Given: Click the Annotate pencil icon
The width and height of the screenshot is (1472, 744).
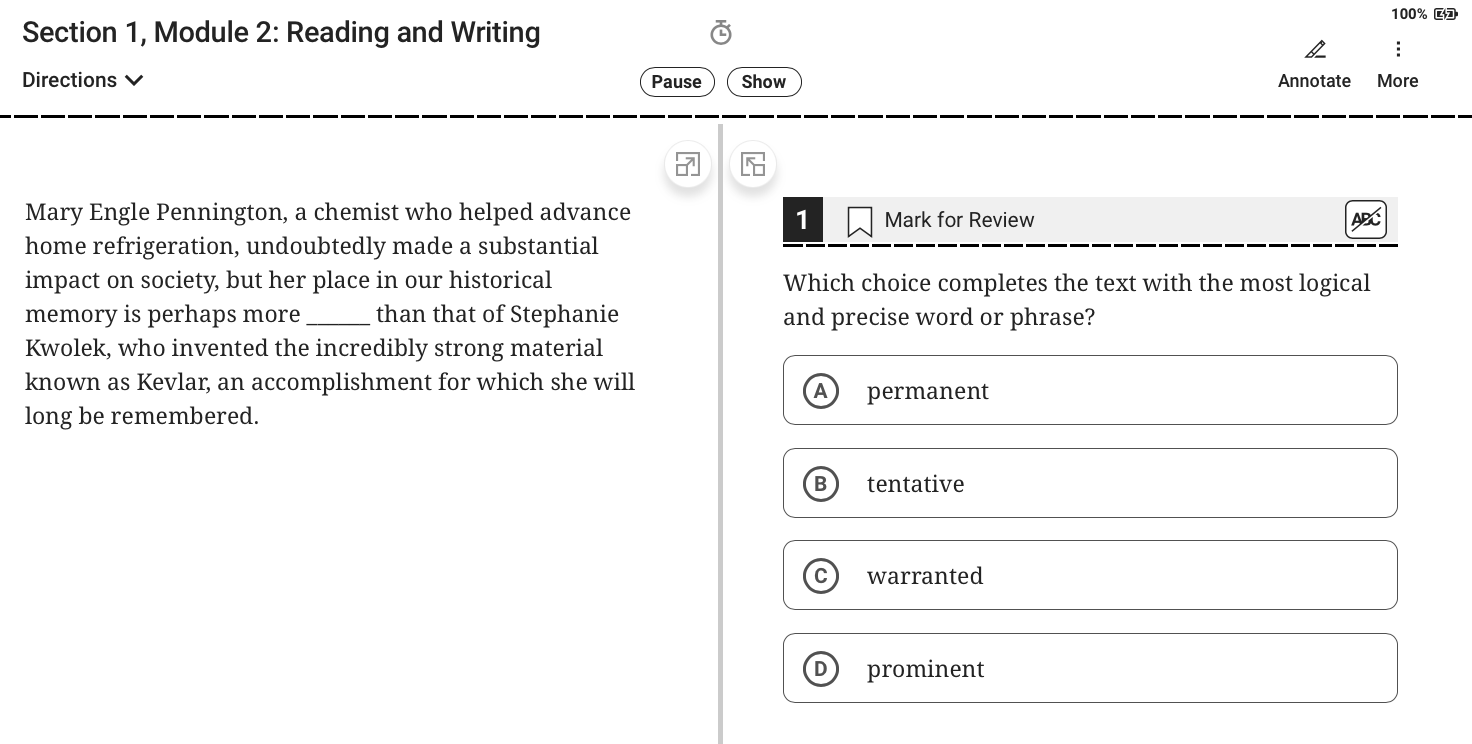Looking at the screenshot, I should point(1314,49).
